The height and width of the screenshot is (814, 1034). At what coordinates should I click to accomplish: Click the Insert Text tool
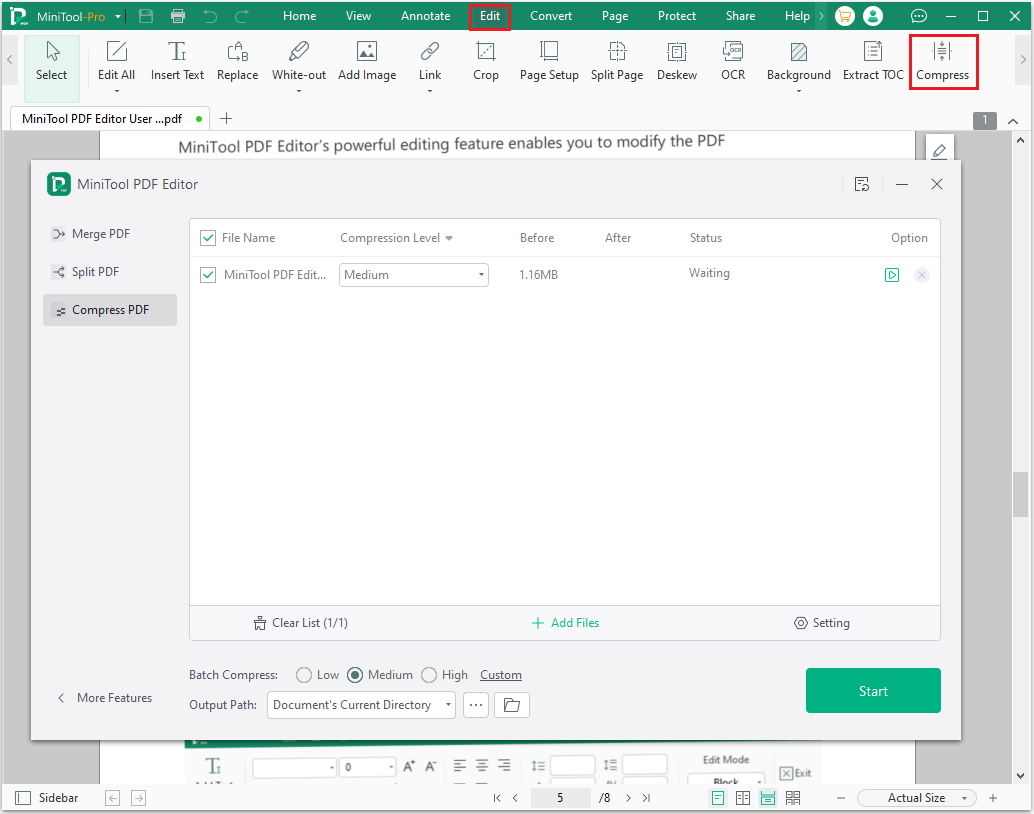point(177,61)
